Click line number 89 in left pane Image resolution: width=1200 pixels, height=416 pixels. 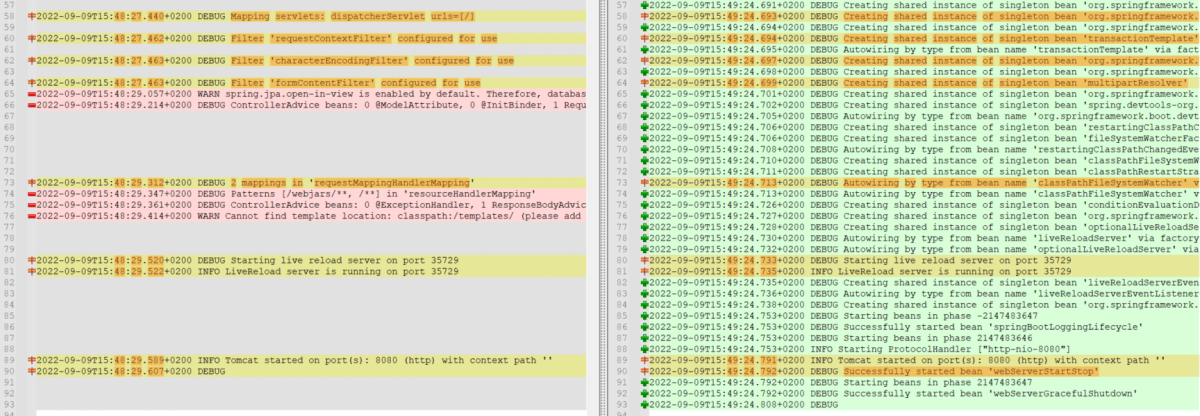coord(7,360)
